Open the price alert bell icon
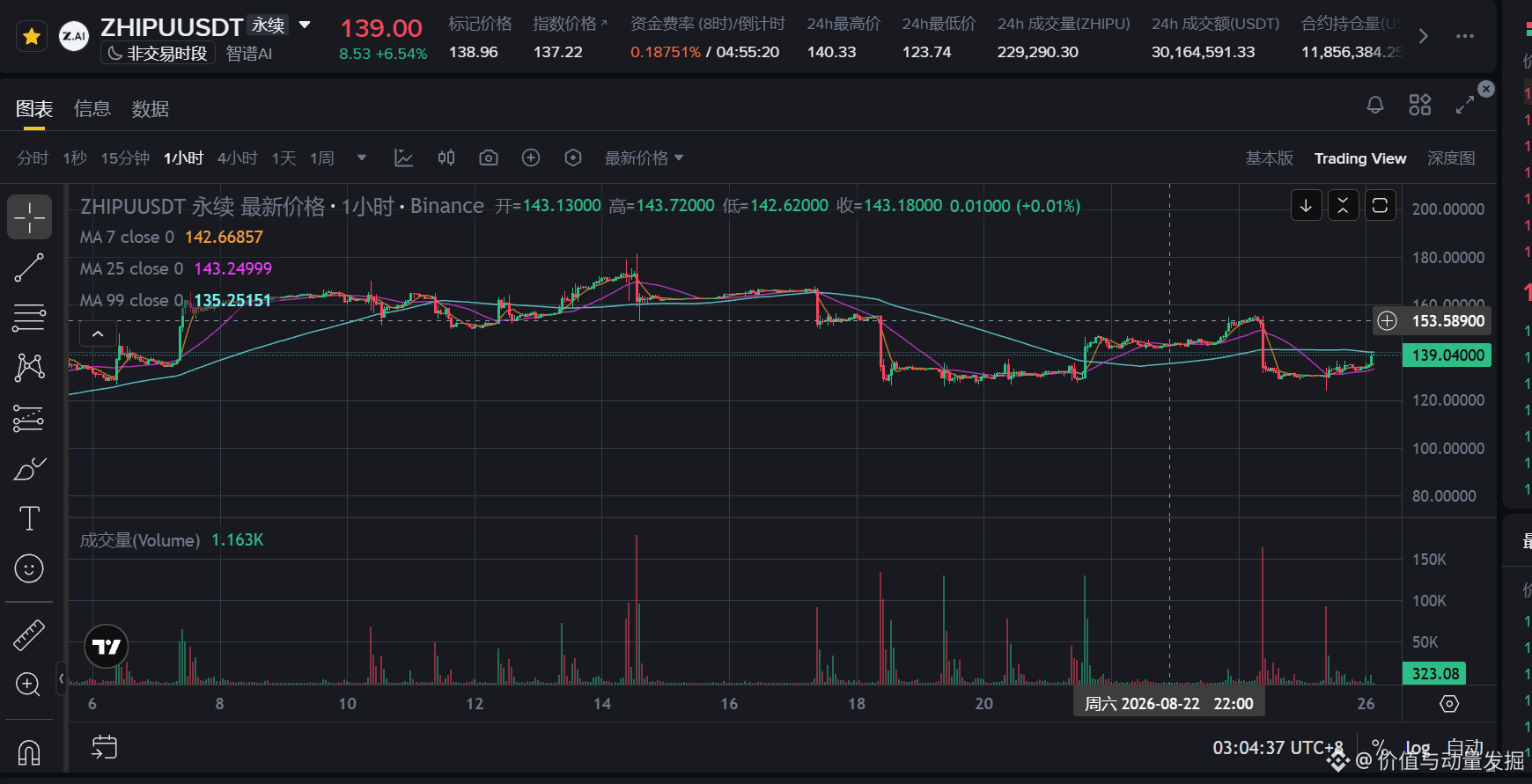The width and height of the screenshot is (1532, 784). [1375, 105]
